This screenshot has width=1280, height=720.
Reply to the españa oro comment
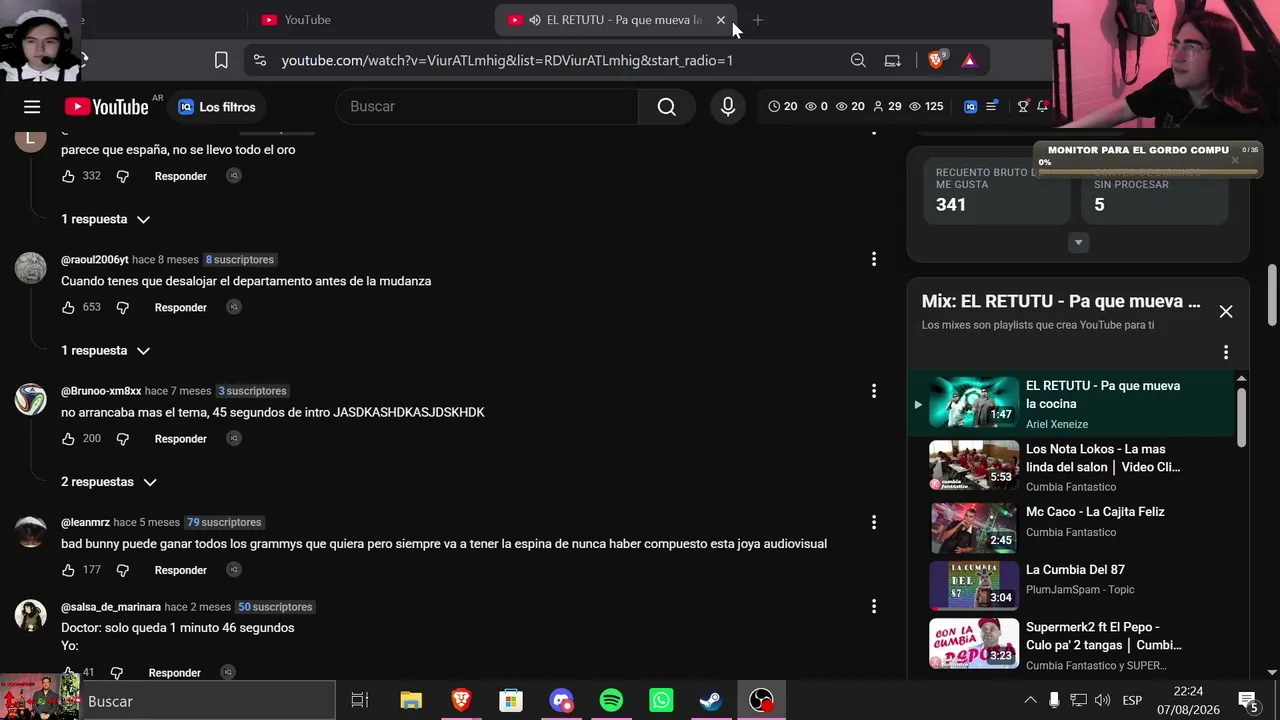180,176
